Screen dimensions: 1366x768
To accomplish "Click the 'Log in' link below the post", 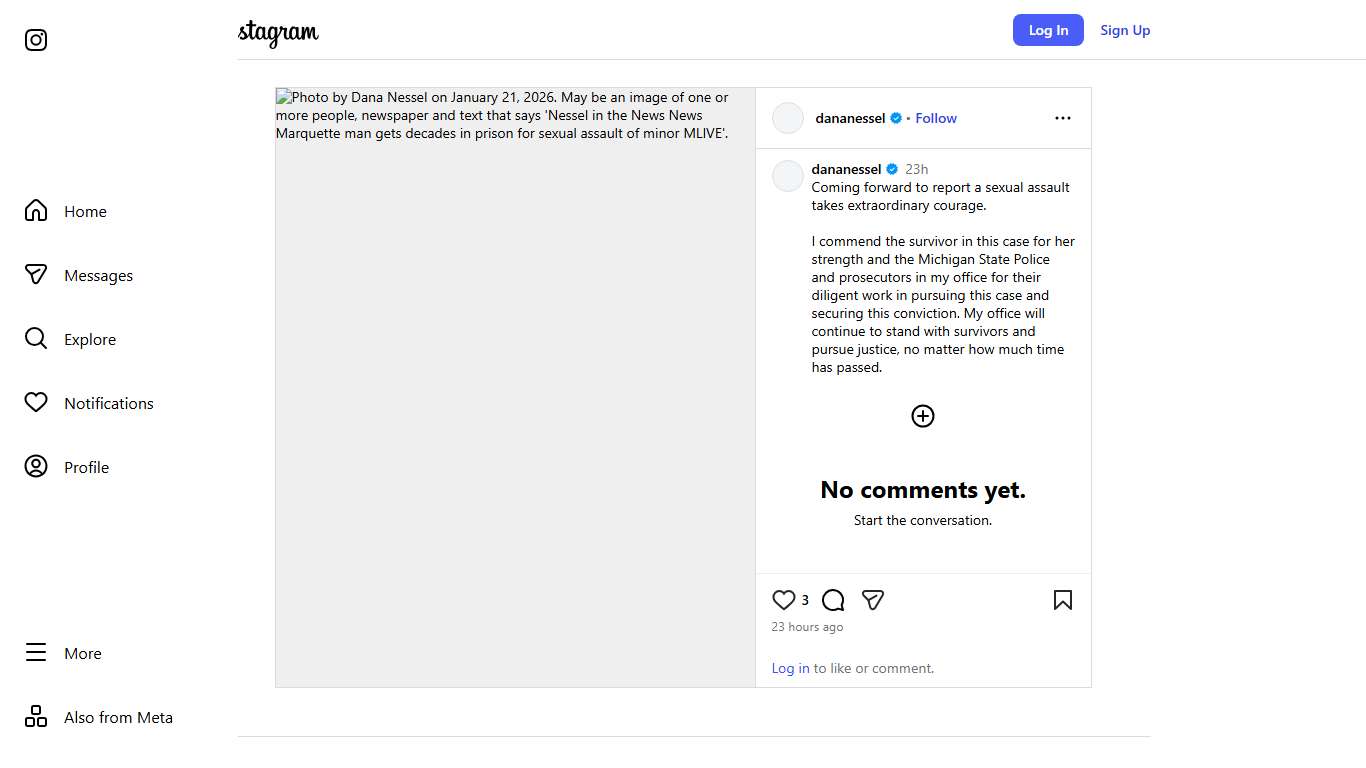I will pyautogui.click(x=790, y=668).
